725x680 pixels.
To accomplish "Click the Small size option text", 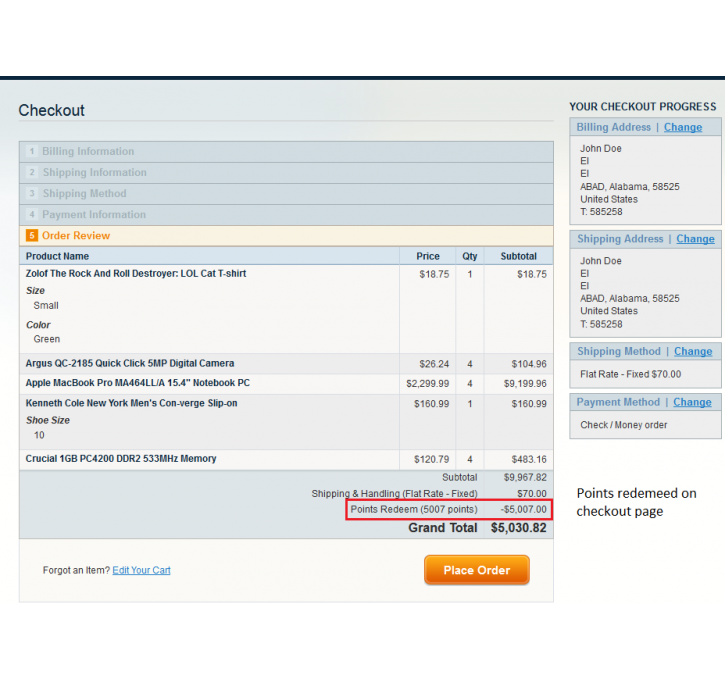I will [x=46, y=306].
